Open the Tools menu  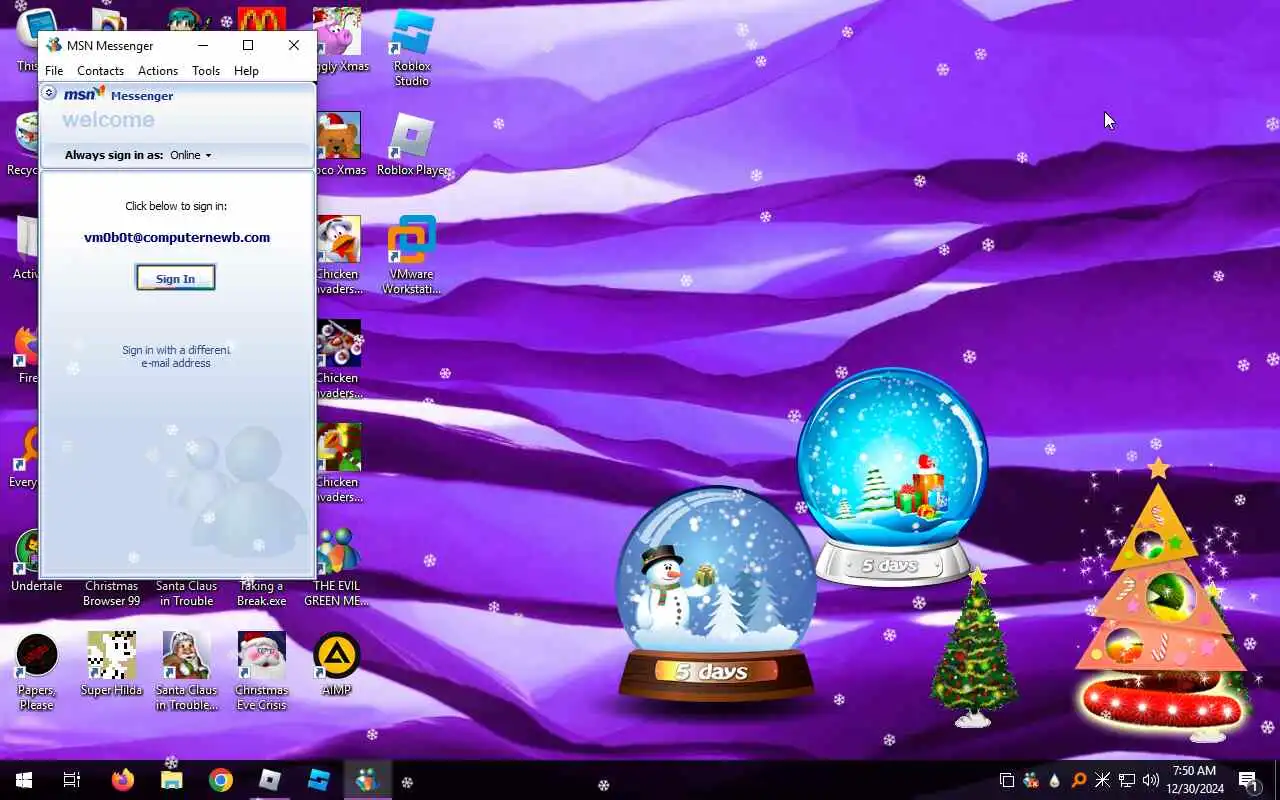[x=206, y=71]
